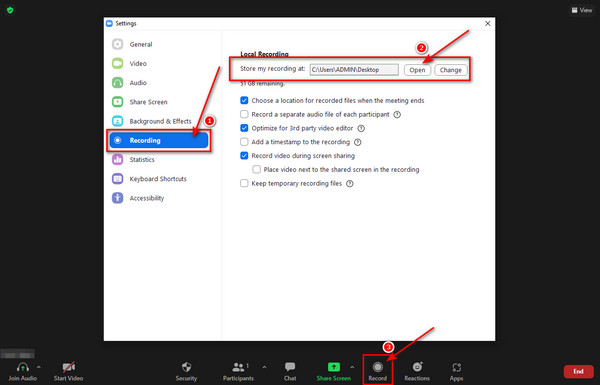Enable place video next to shared screen
Viewport: 600px width, 385px height.
(x=256, y=170)
